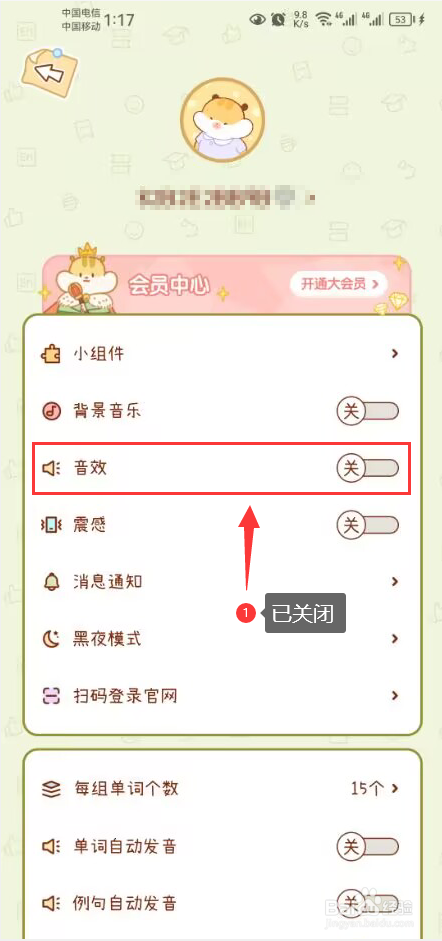Tap the 震感 vibration phone icon
Image resolution: width=442 pixels, height=941 pixels.
coord(51,525)
